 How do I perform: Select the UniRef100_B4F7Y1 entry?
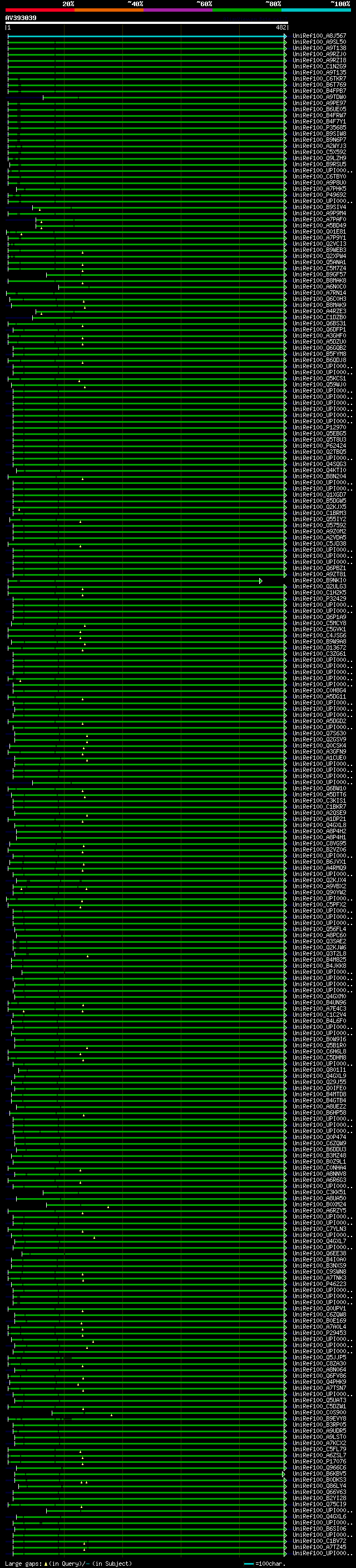point(319,121)
